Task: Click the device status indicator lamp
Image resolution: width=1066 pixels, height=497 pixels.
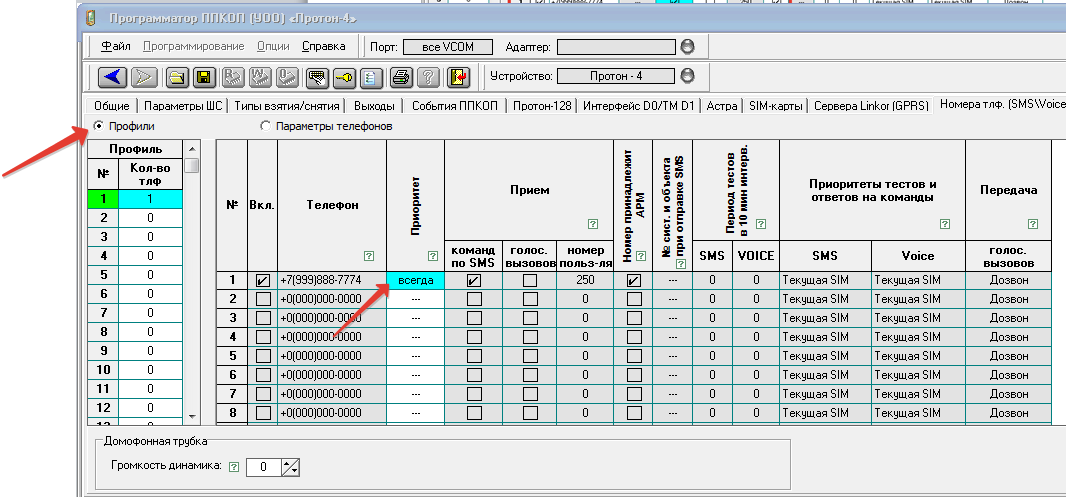Action: tap(688, 75)
